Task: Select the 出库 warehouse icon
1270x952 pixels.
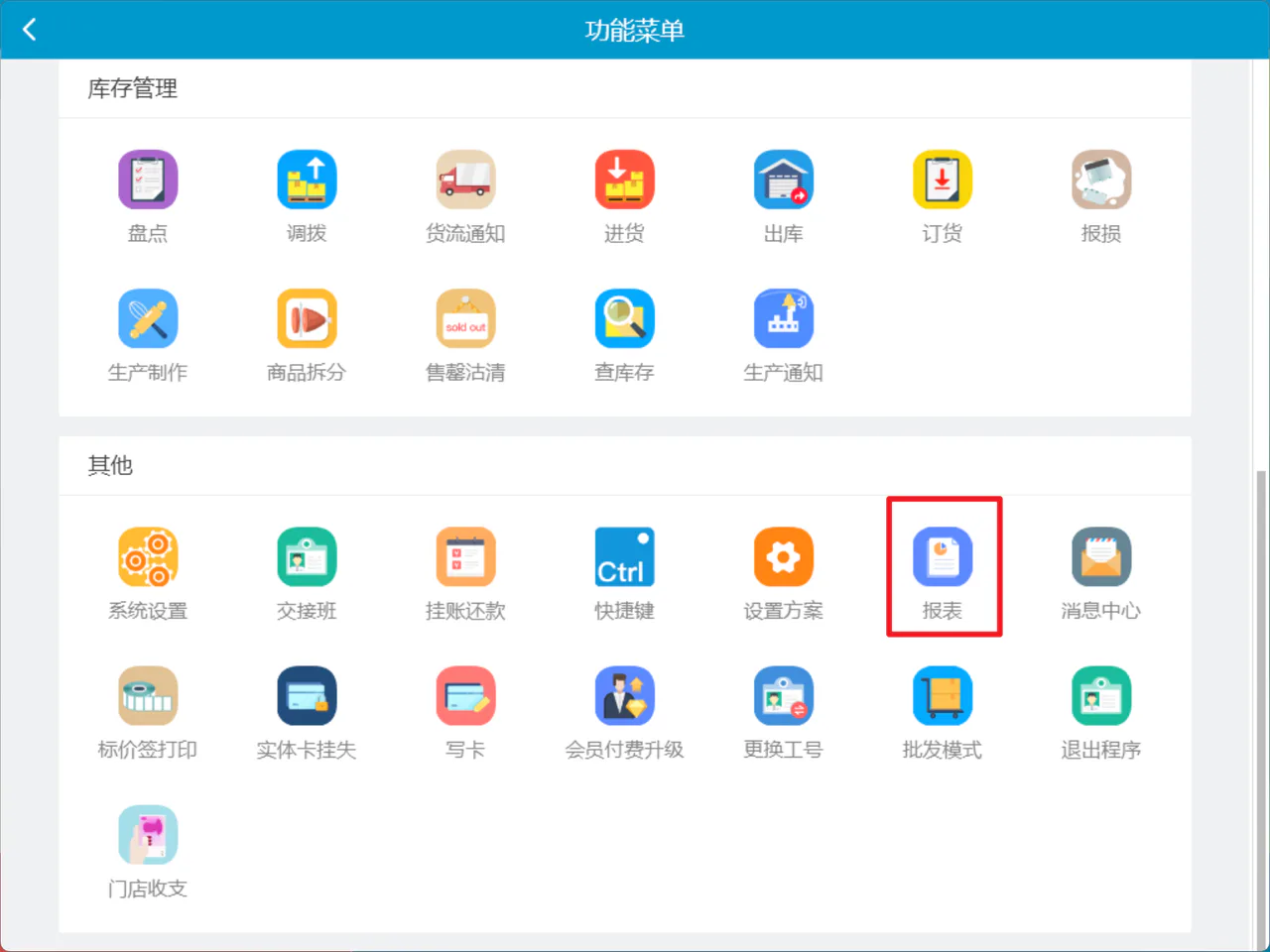Action: point(783,179)
